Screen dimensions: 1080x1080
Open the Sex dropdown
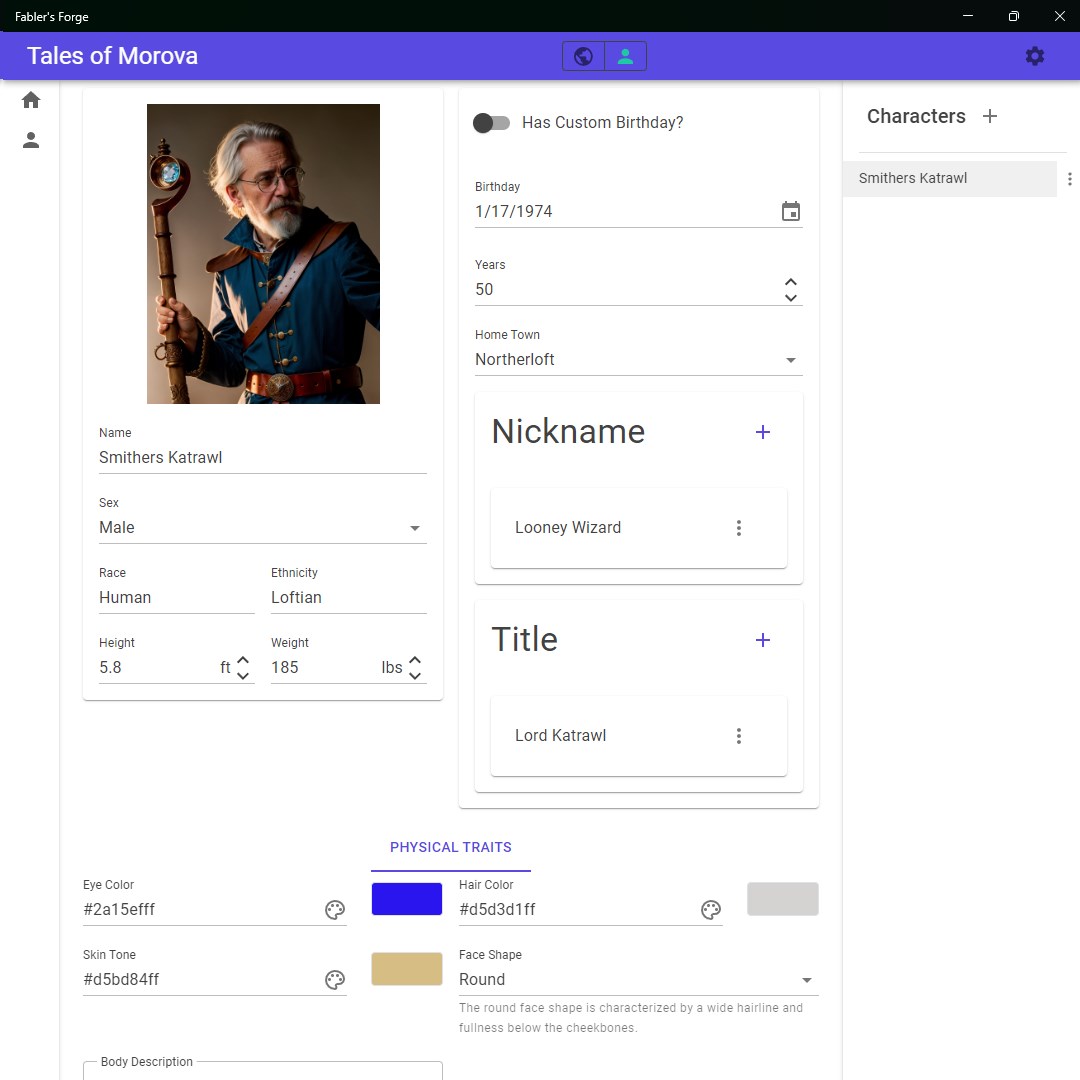coord(414,527)
